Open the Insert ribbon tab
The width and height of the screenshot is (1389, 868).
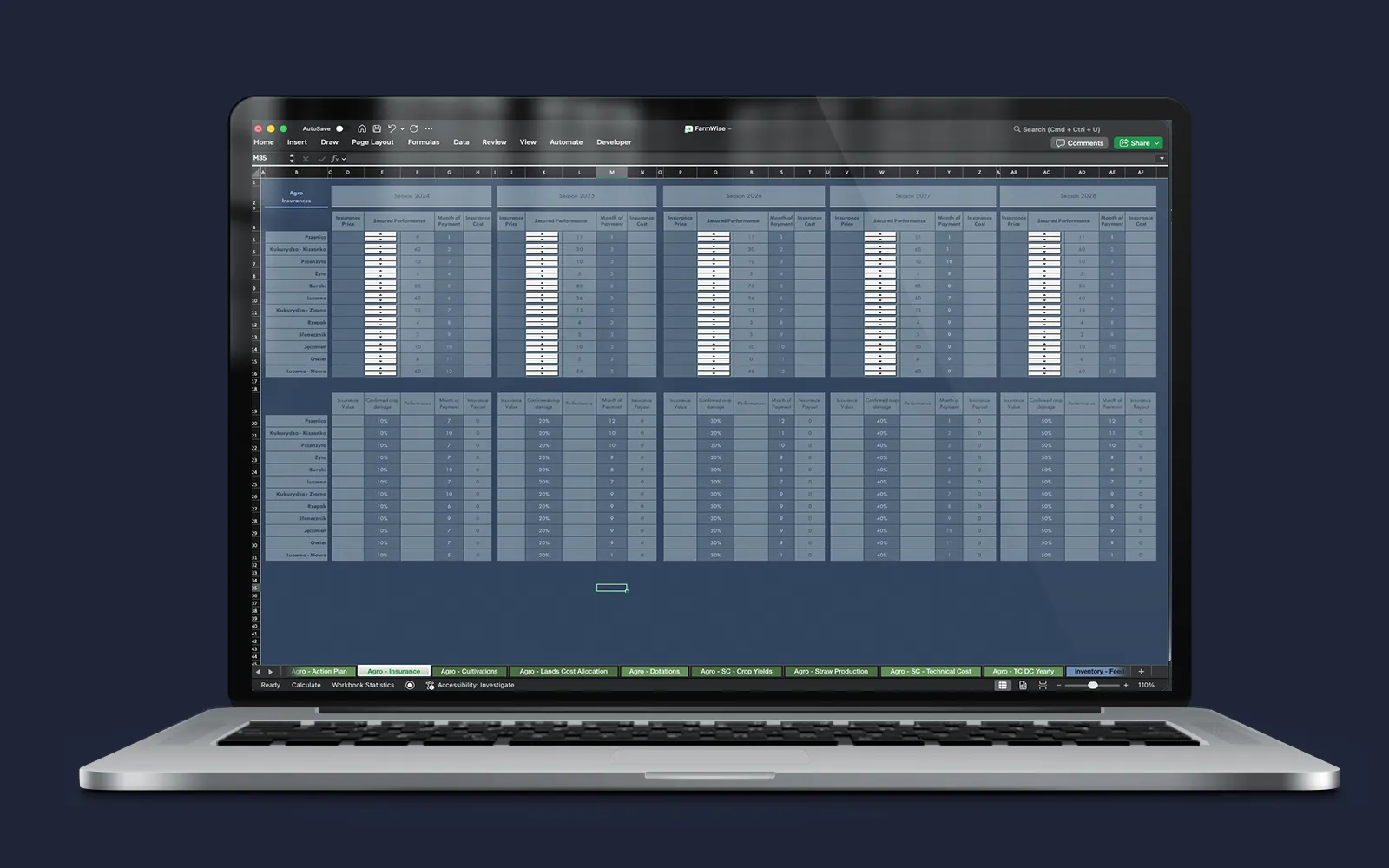pyautogui.click(x=297, y=142)
